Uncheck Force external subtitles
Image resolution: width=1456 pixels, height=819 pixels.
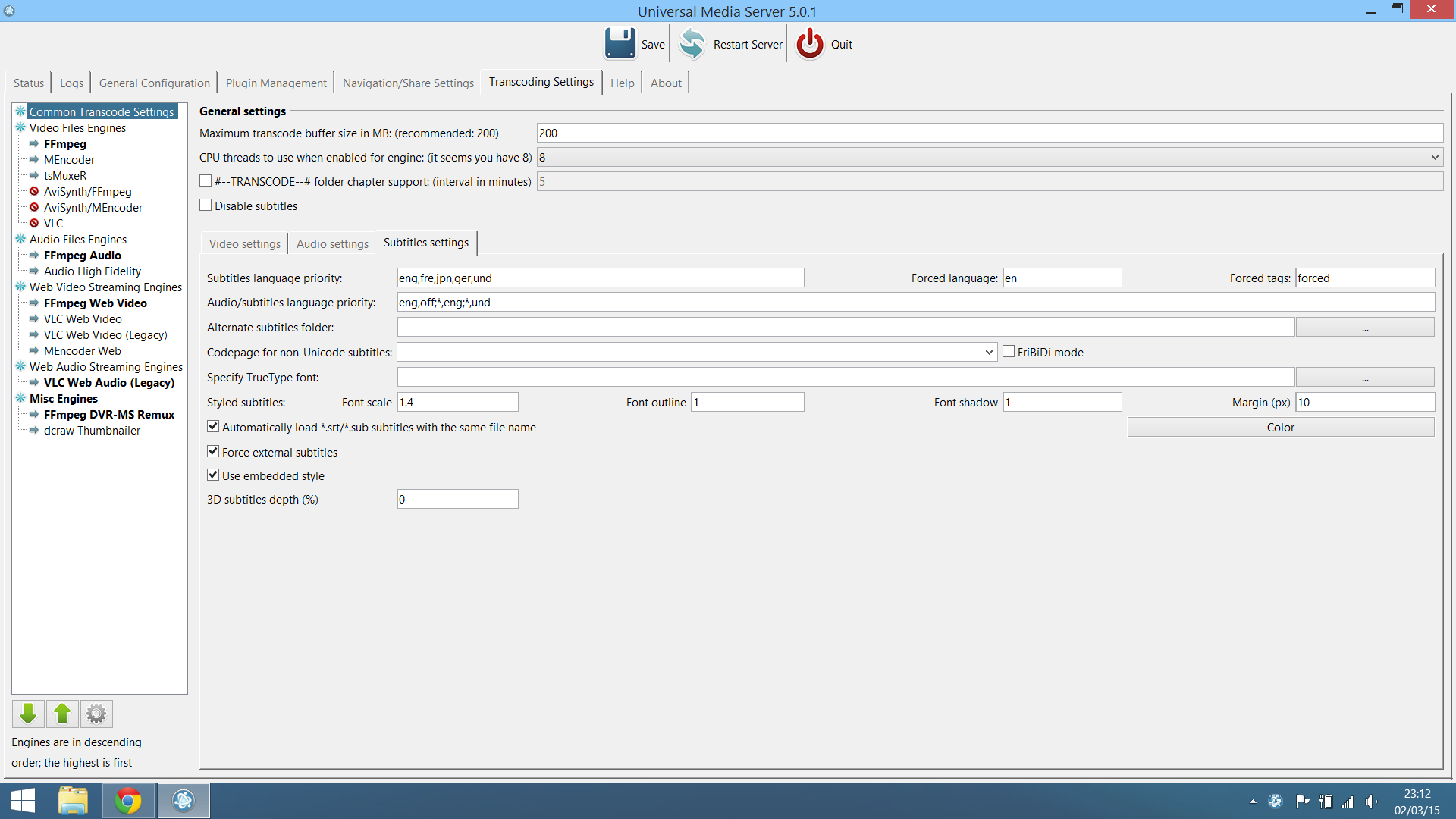tap(213, 451)
